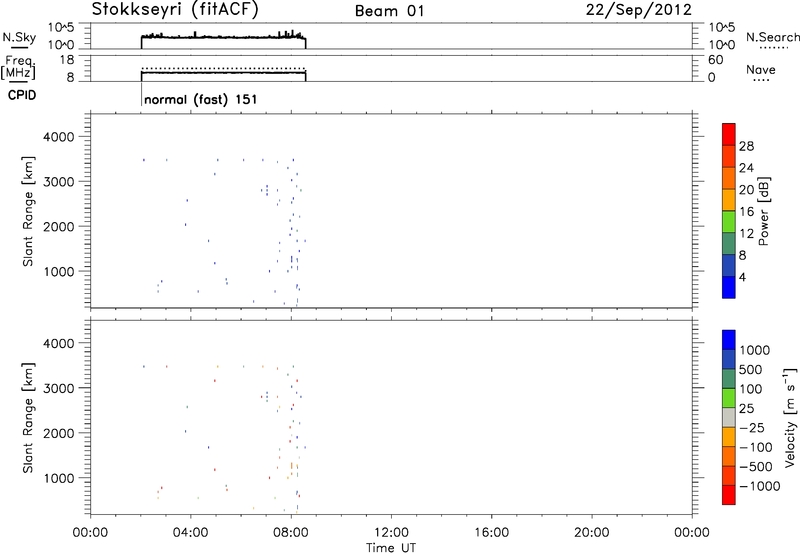The height and width of the screenshot is (554, 800).
Task: Click the power panel 'Slant Range [km]' label
Action: [28, 211]
